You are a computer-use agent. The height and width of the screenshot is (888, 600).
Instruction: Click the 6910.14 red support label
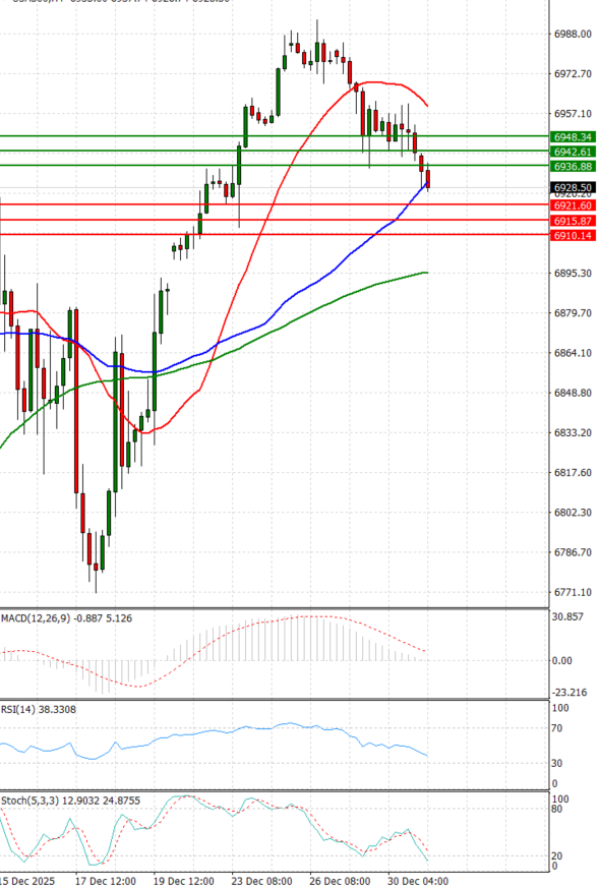pyautogui.click(x=573, y=235)
